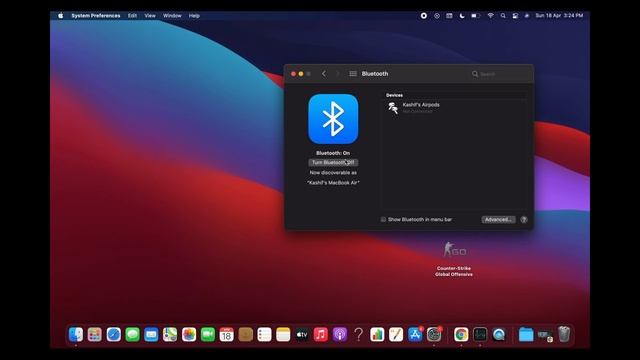Click the System Preferences search field
The image size is (640, 360).
pos(499,74)
